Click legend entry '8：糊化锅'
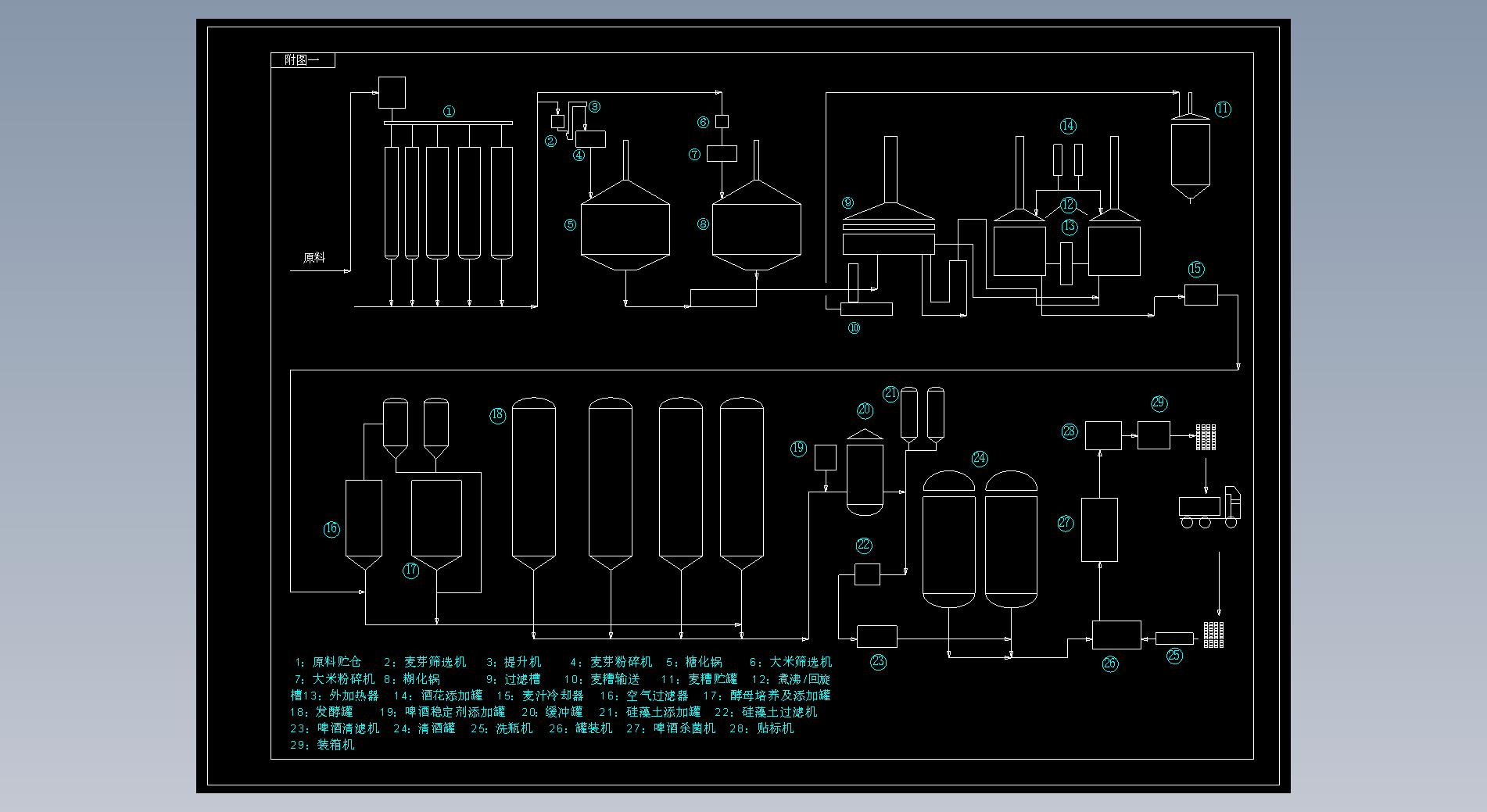 coord(412,679)
